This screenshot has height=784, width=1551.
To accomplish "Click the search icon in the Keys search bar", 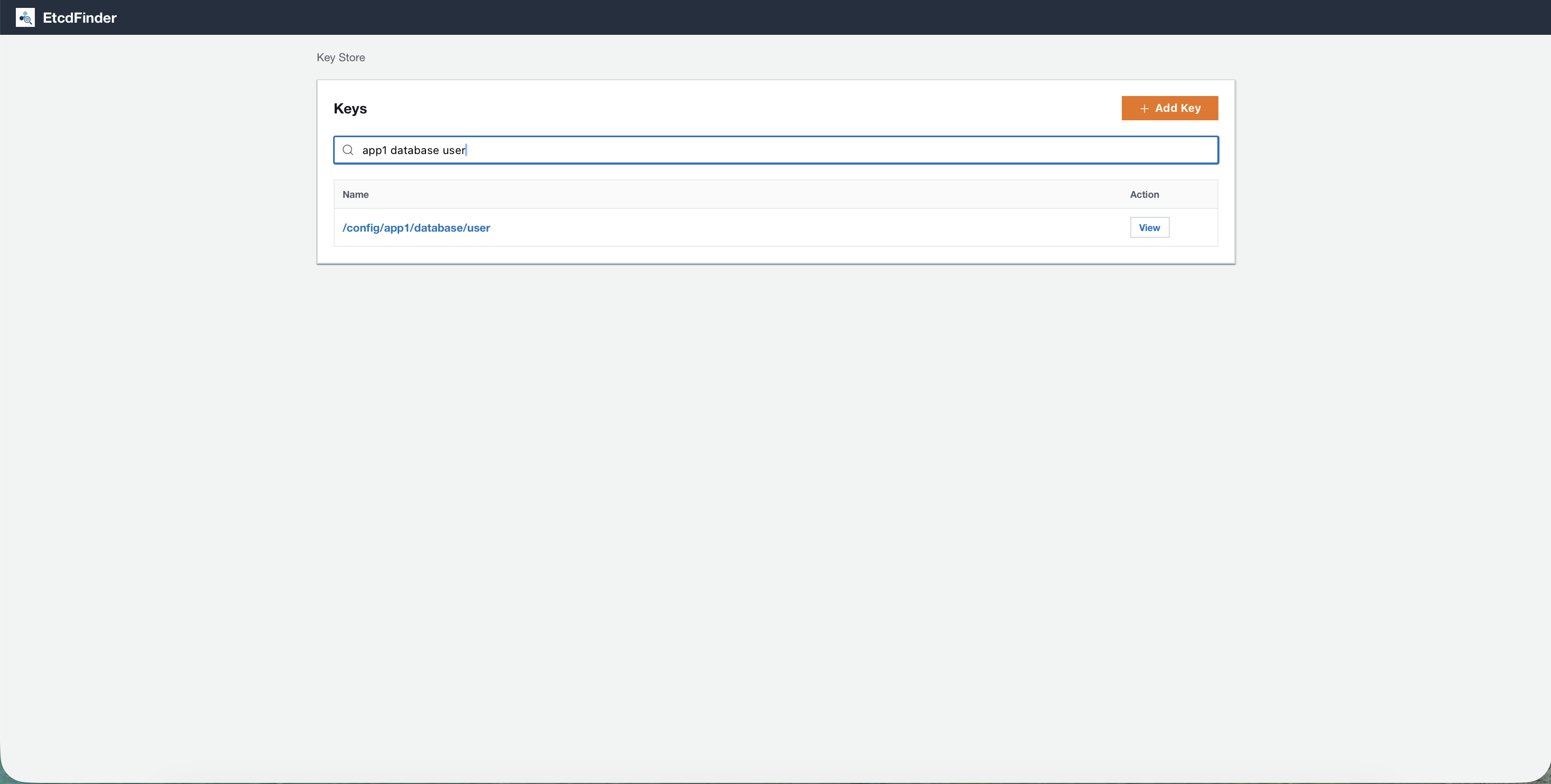I will 348,150.
